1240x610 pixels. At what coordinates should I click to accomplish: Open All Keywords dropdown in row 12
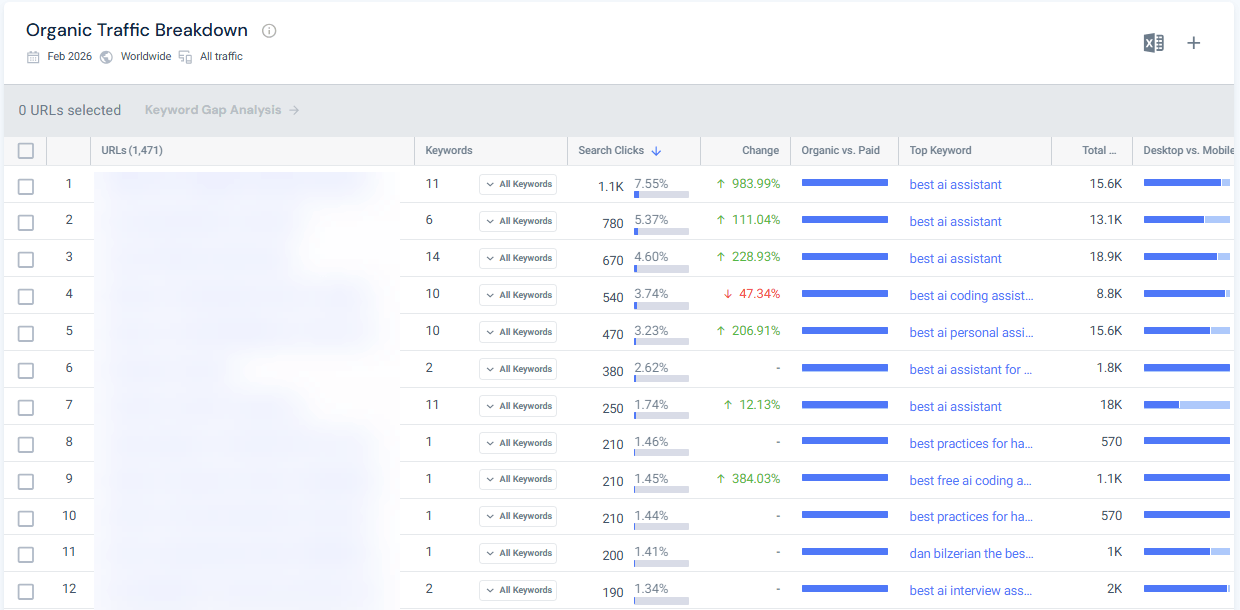(x=518, y=590)
